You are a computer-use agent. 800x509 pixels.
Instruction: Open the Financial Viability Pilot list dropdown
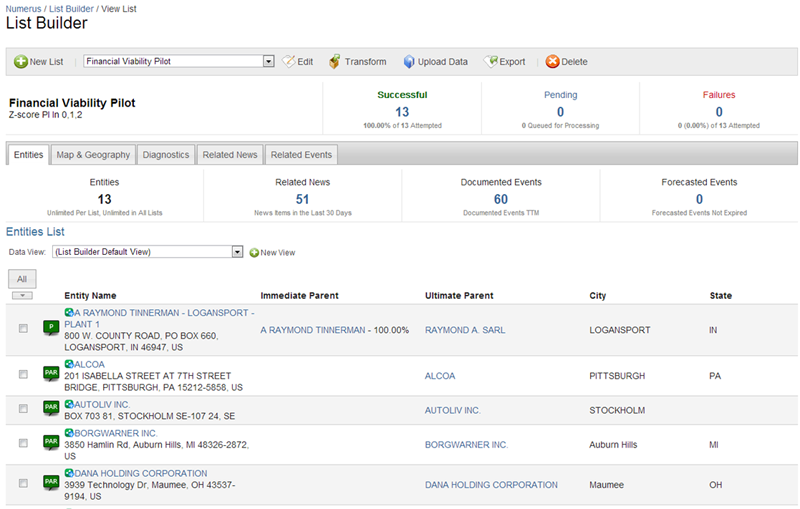coord(268,62)
